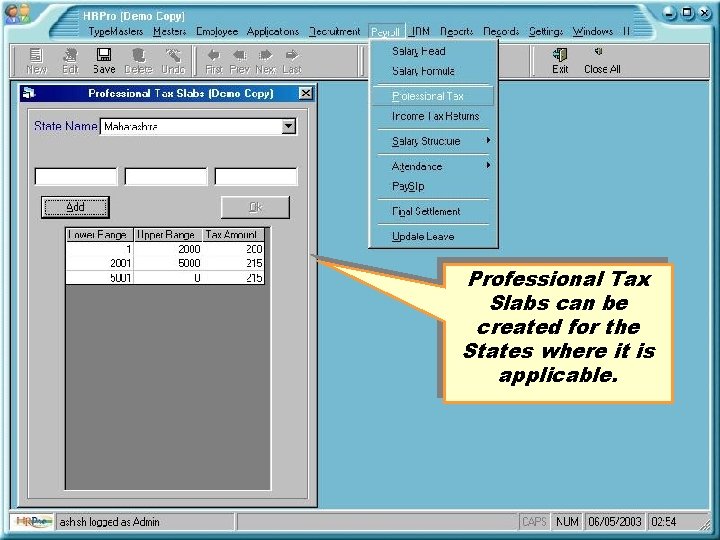Click the Undo toolbar icon

pyautogui.click(x=173, y=61)
